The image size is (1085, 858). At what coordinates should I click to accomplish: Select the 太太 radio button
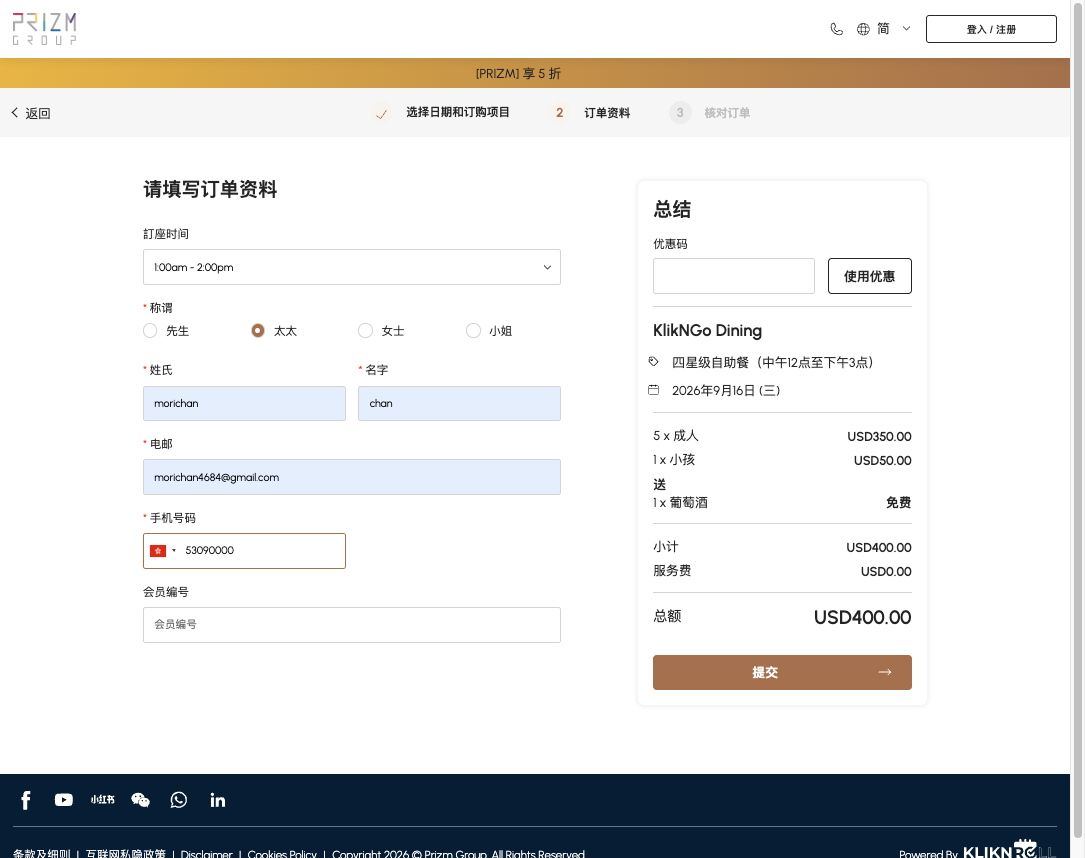[x=258, y=331]
